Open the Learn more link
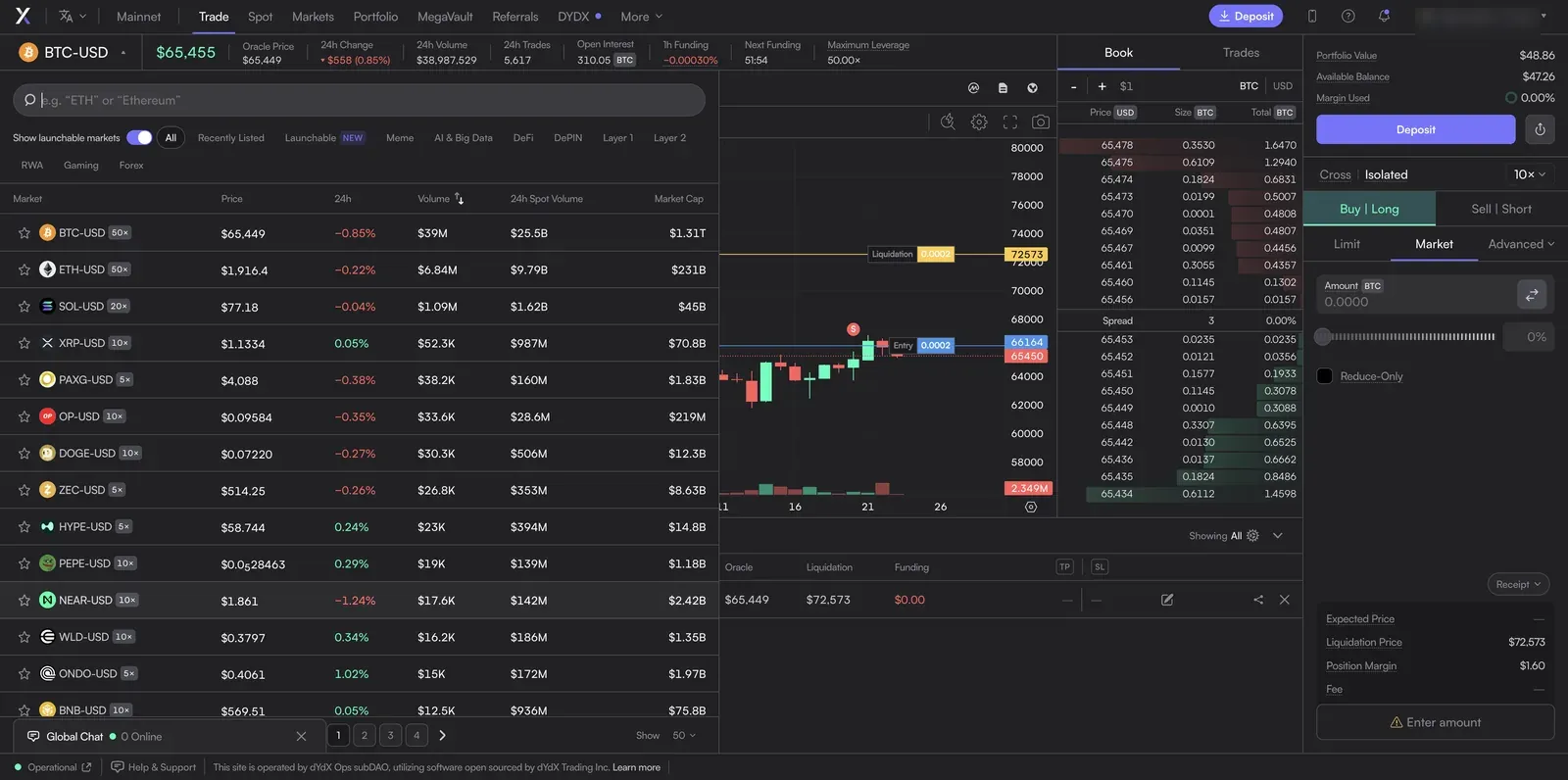Screen dimensions: 1568x780 coord(636,767)
